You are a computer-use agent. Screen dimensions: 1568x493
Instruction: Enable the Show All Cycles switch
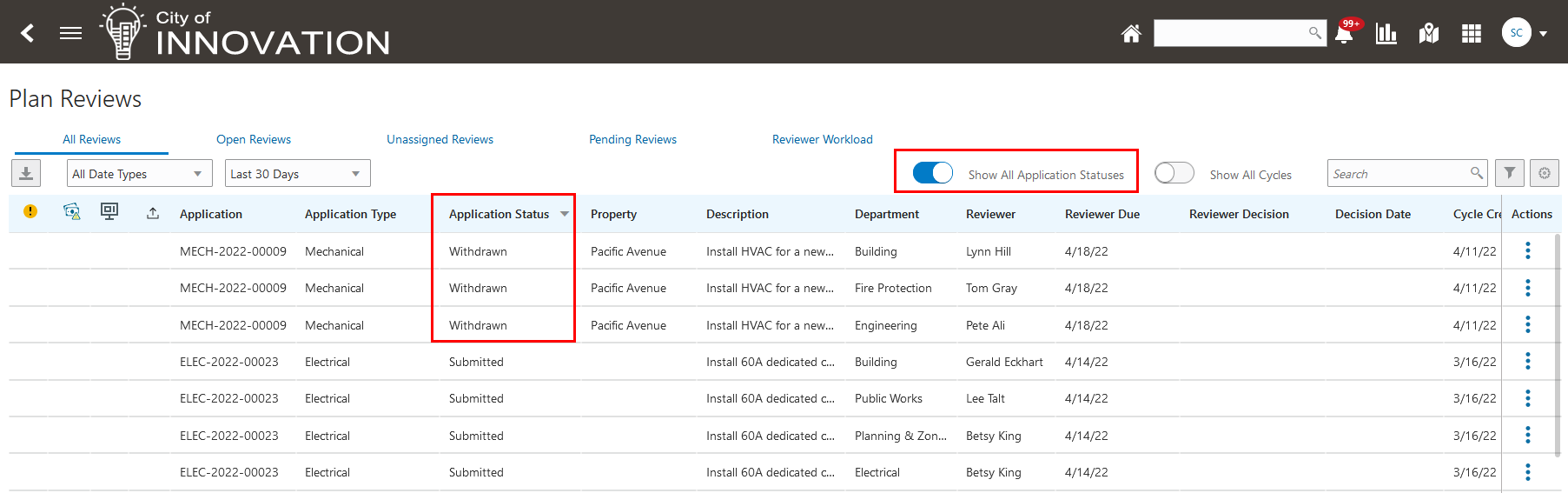click(x=1174, y=173)
